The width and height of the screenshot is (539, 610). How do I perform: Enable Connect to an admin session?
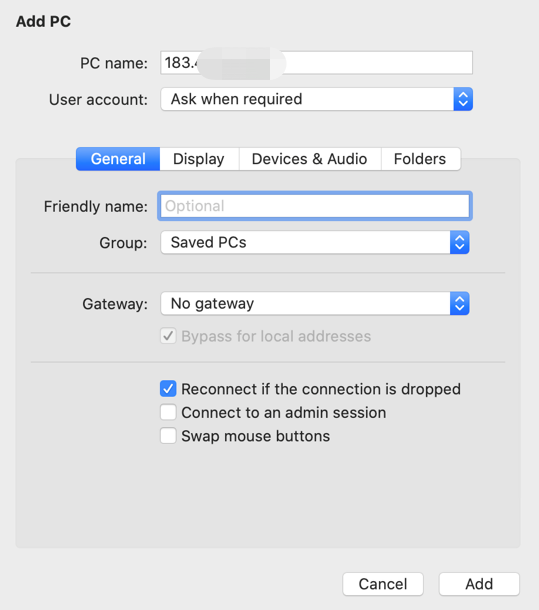pos(168,412)
